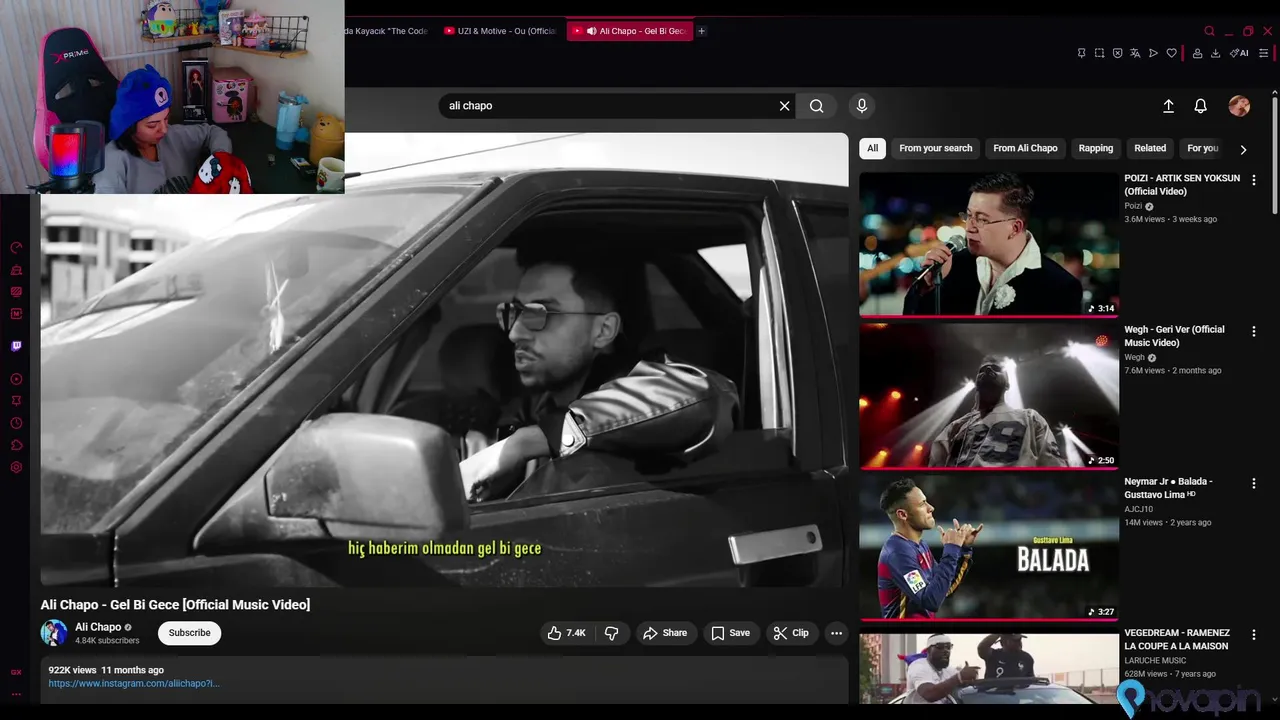The image size is (1280, 720).
Task: Open the ad blocker shield icon
Action: (x=1117, y=53)
